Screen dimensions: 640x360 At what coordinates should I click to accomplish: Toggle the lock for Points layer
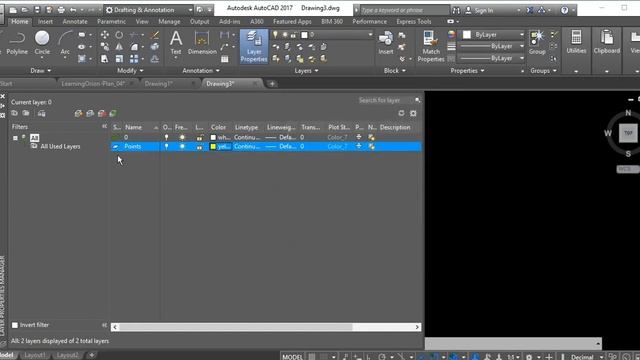pos(199,147)
